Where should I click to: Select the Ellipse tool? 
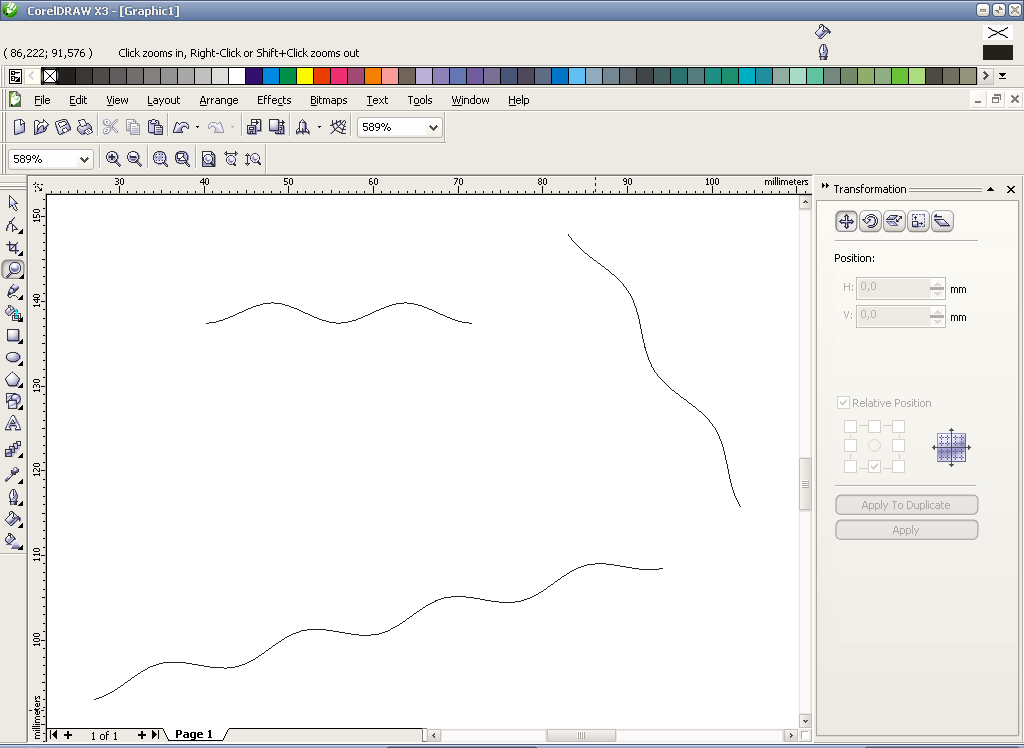[x=13, y=357]
